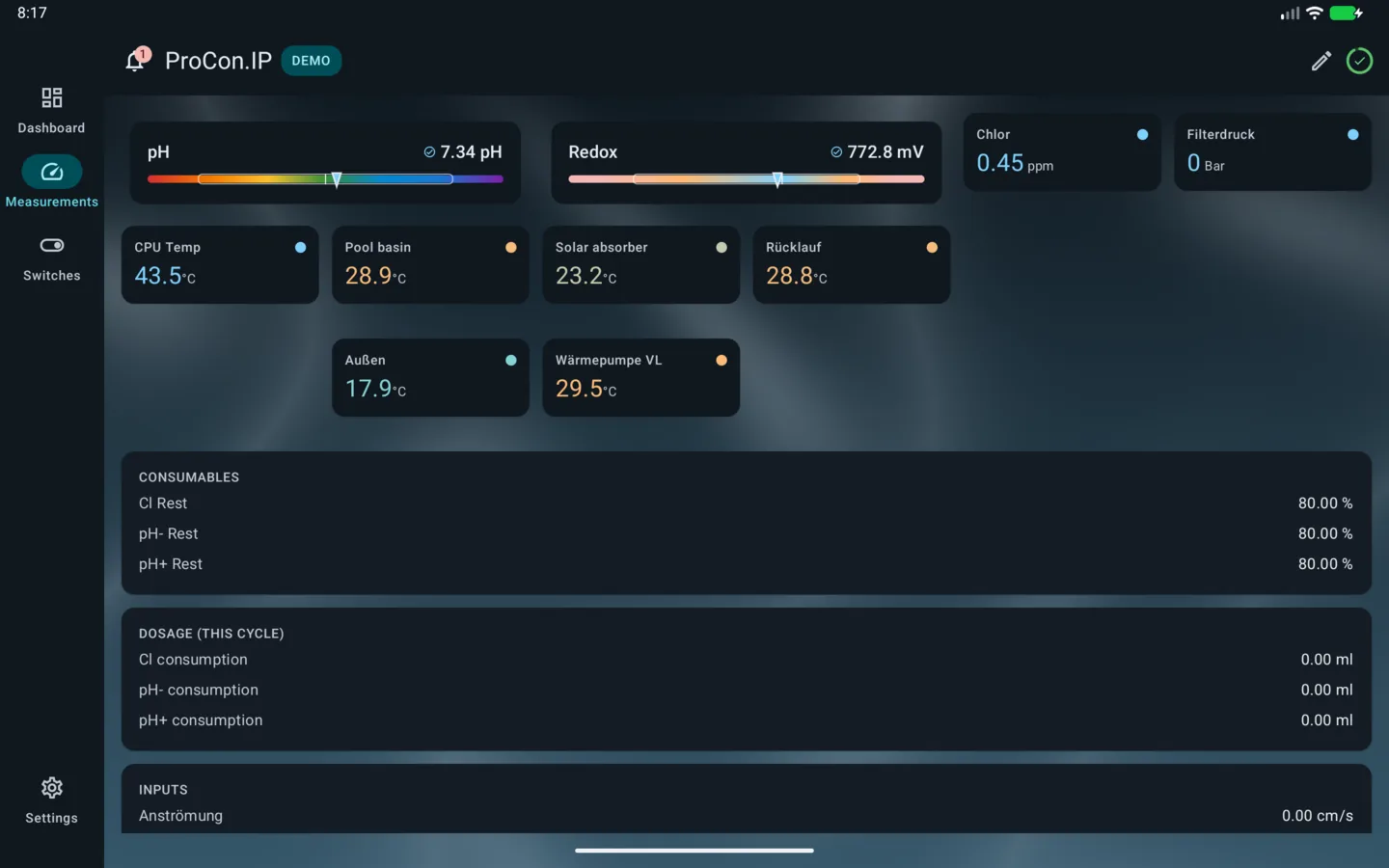
Task: Select the Cl Rest row label
Action: [x=163, y=503]
